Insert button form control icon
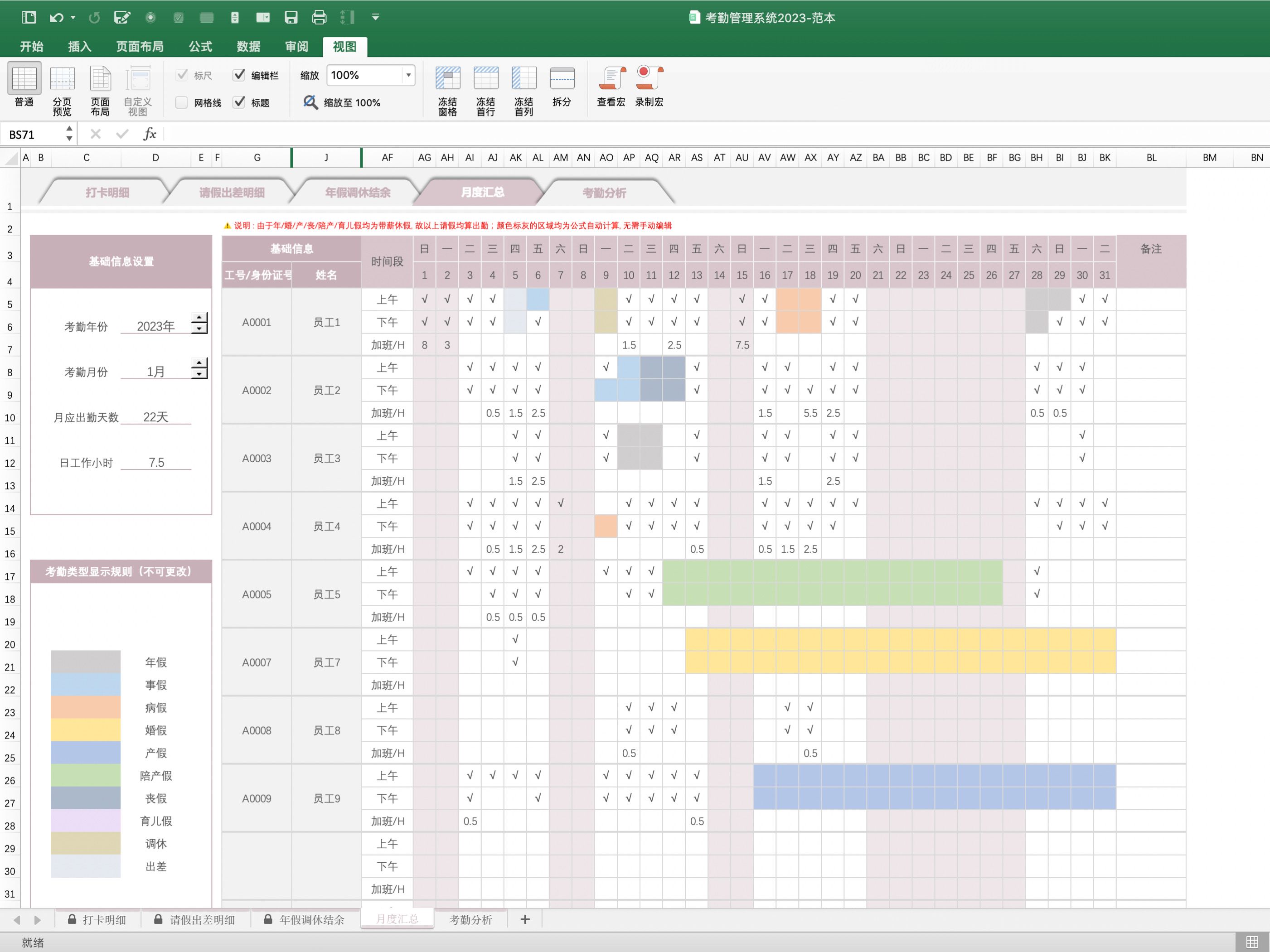Screen dimensions: 1270x952 [207, 17]
